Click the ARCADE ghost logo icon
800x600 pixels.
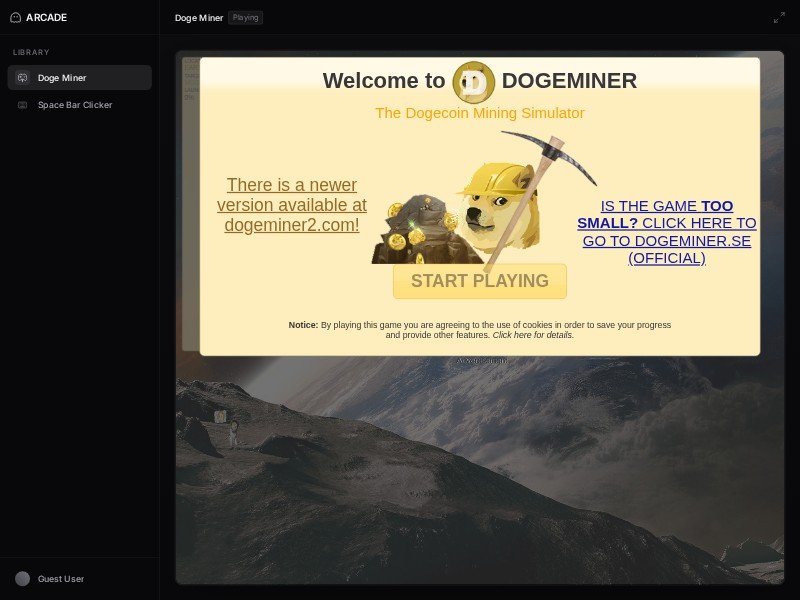(17, 17)
